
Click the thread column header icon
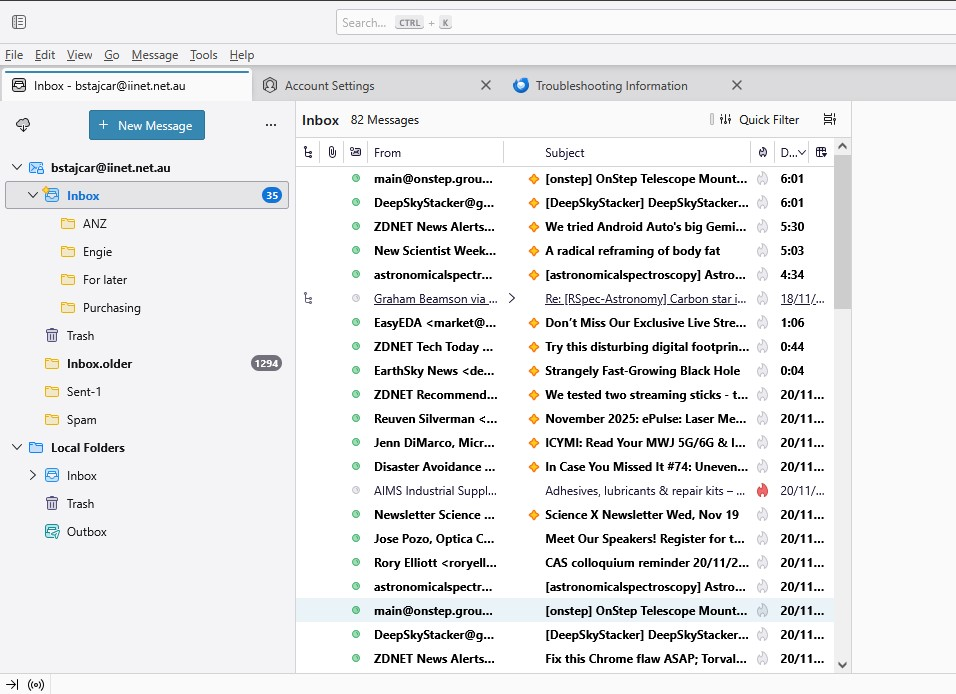[307, 153]
